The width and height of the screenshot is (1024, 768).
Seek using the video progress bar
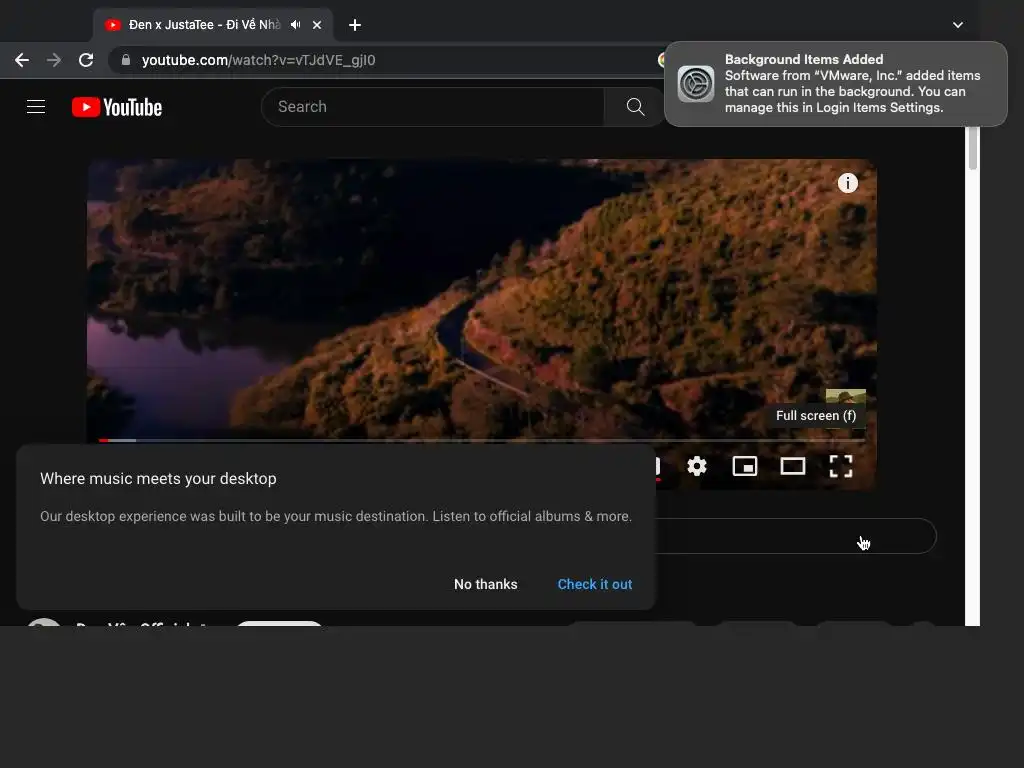(482, 440)
